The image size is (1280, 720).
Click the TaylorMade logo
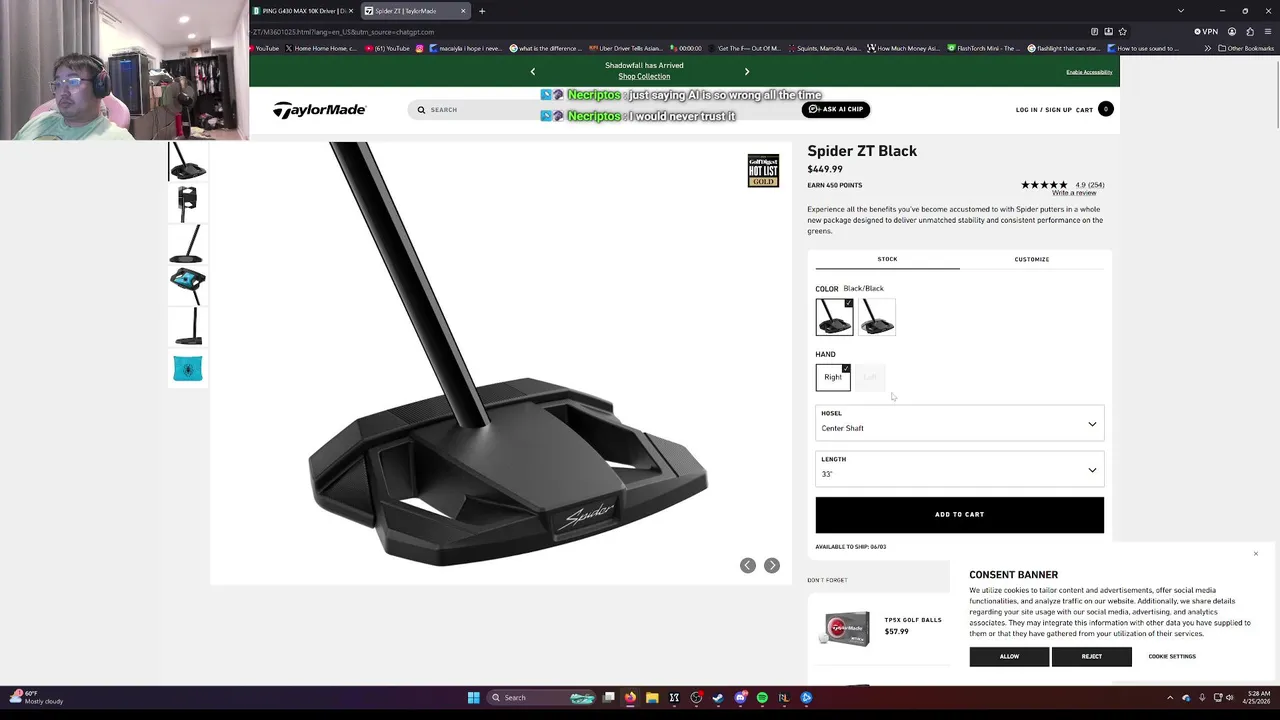click(x=319, y=110)
